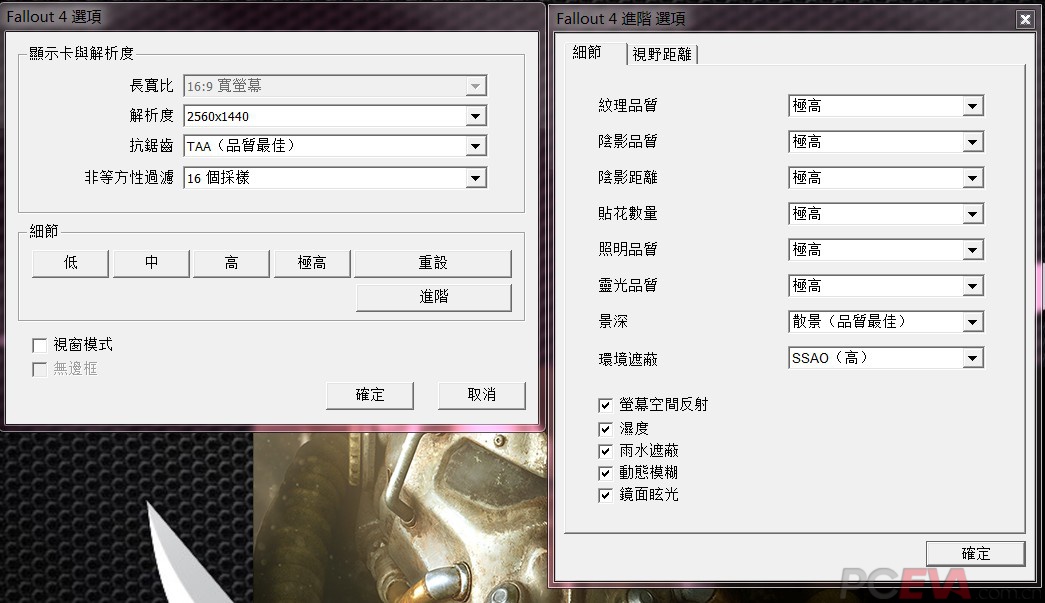Select the 細節 tab in advanced options

(x=594, y=53)
